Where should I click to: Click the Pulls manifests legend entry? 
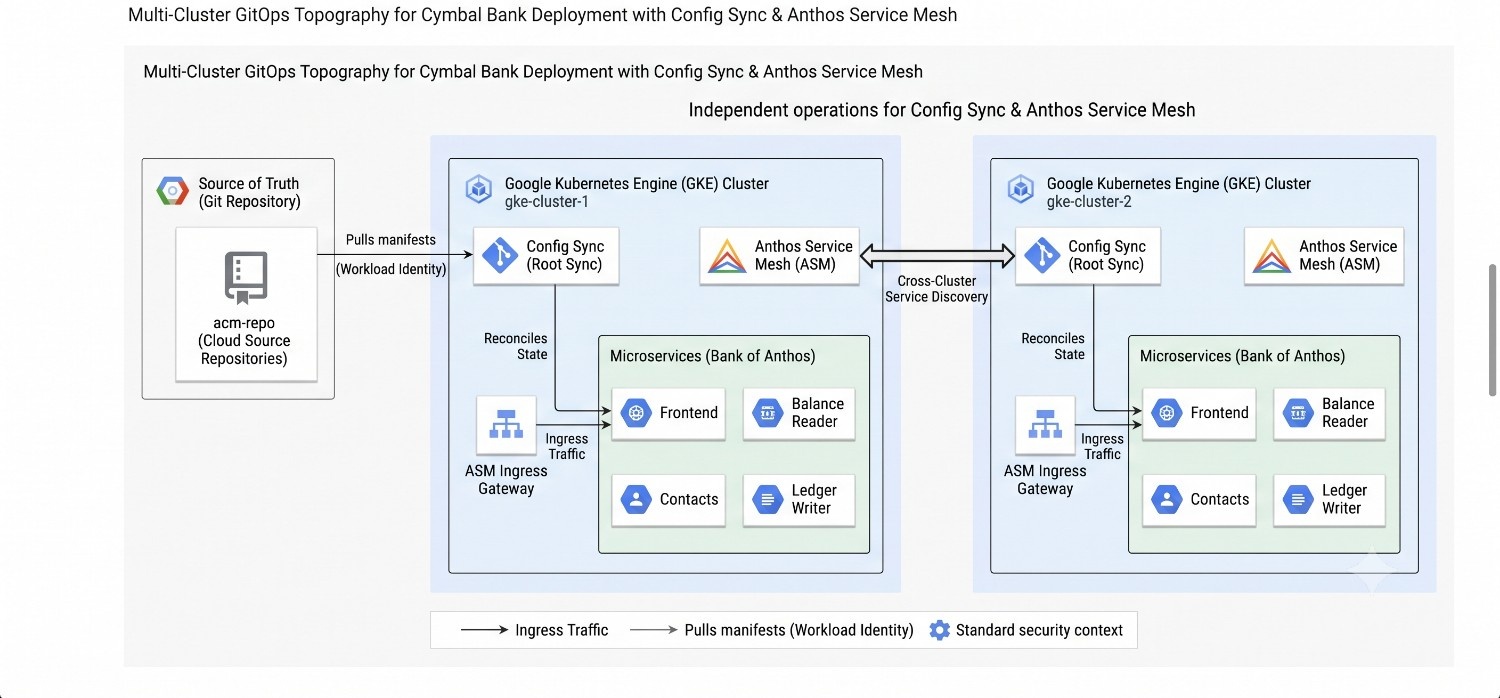tap(771, 630)
